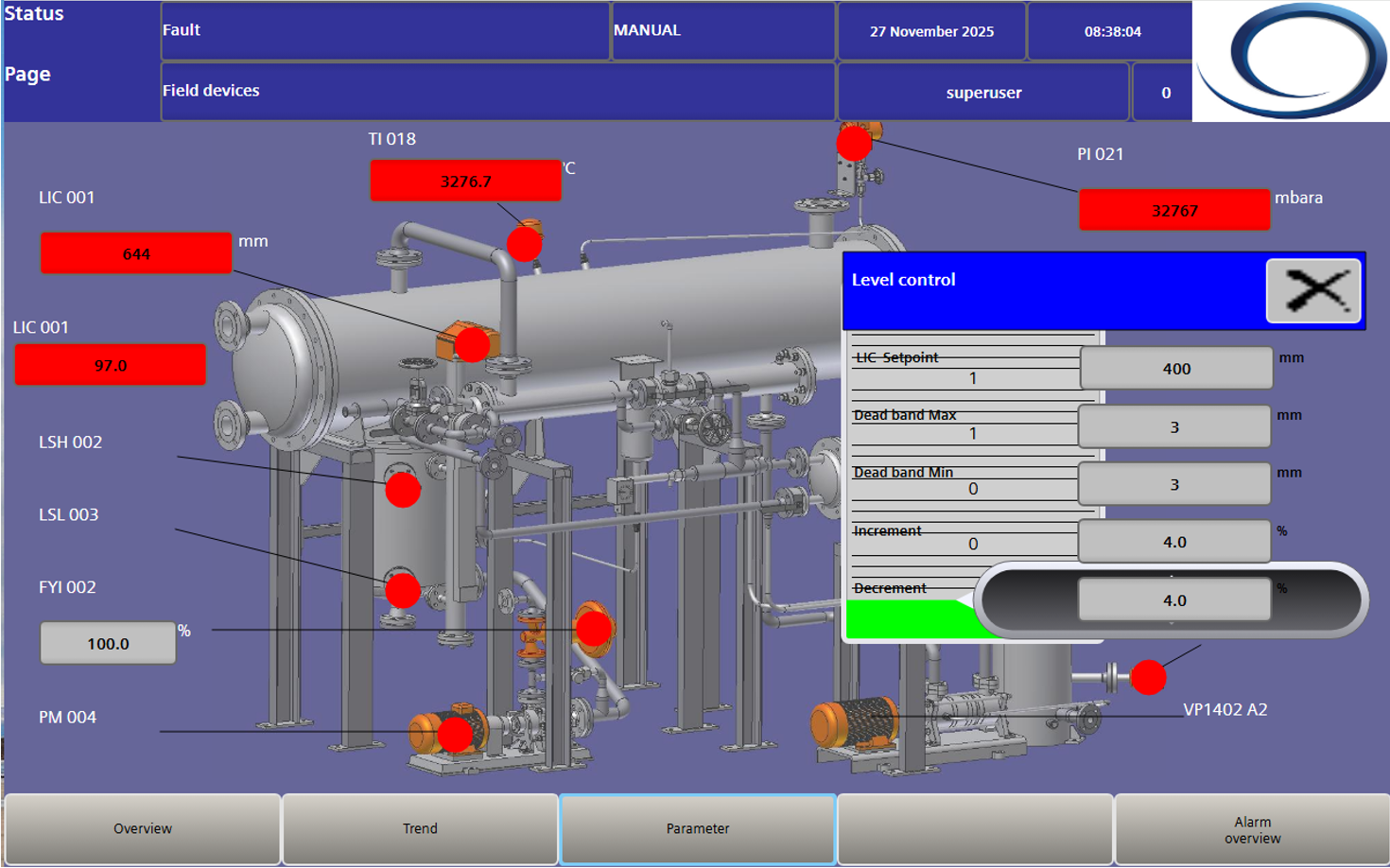Click the FYI 002 percentage output field
Viewport: 1390px width, 868px height.
(x=108, y=643)
